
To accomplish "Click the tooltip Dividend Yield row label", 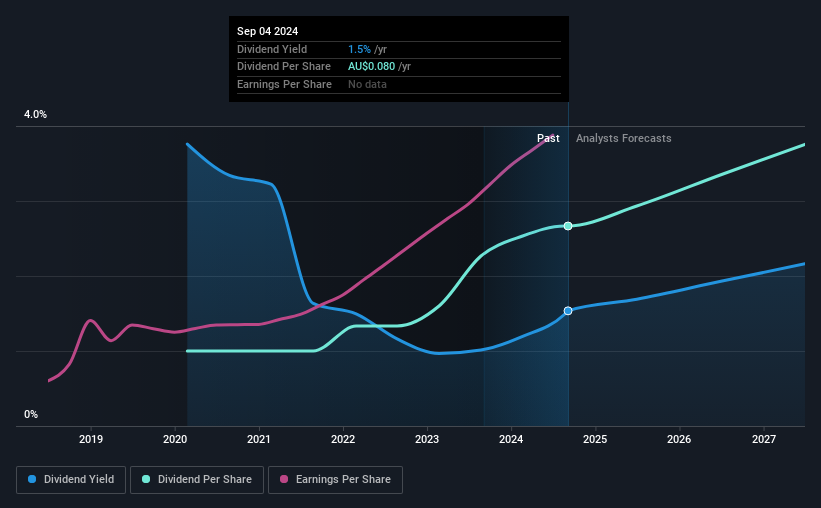I will (272, 49).
